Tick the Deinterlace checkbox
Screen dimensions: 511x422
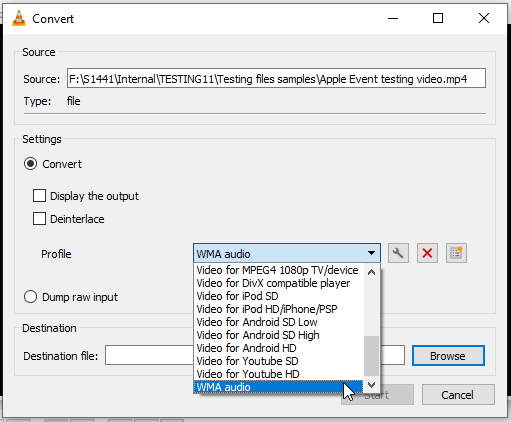39,219
